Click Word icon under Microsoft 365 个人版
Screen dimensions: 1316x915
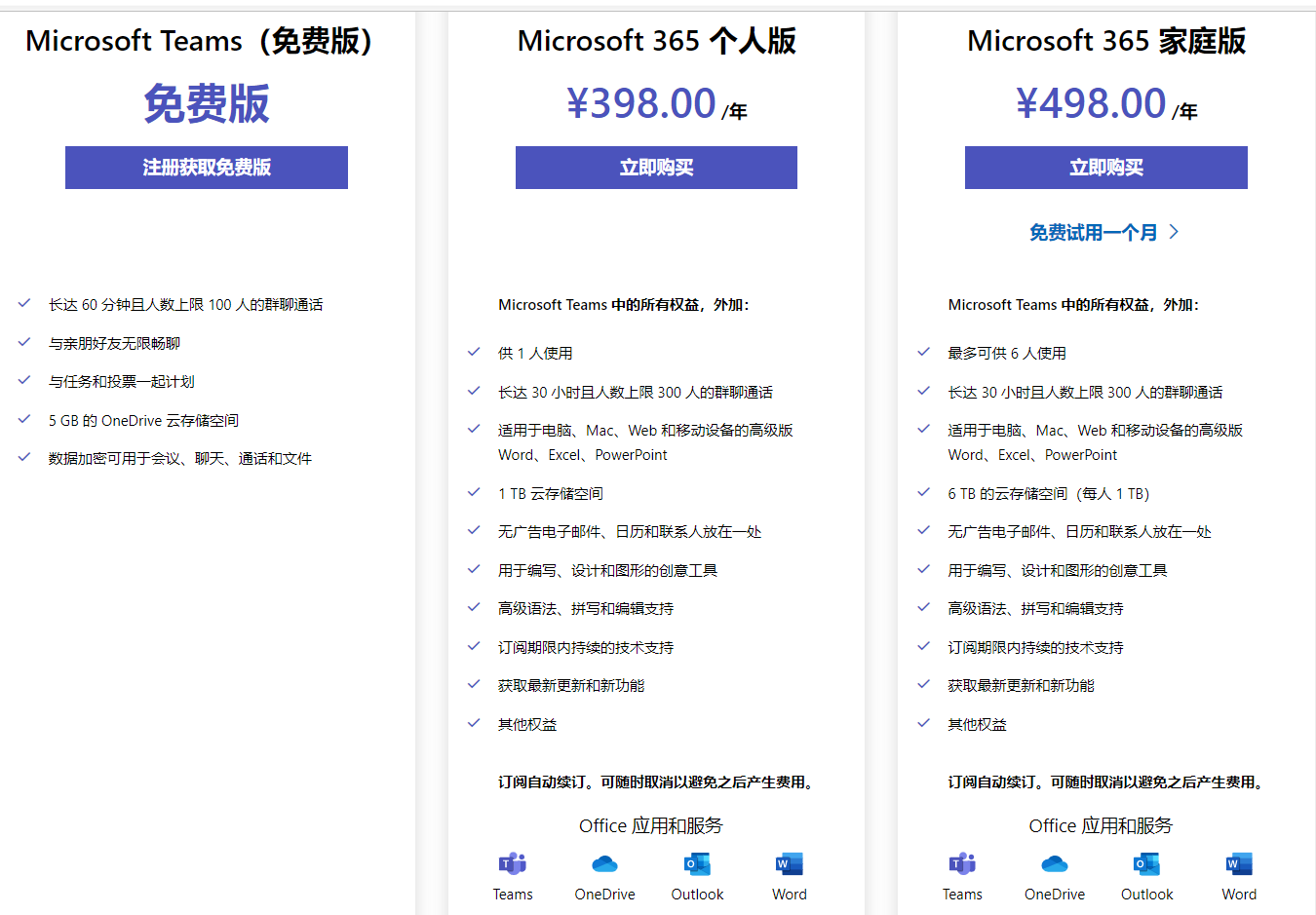pos(789,864)
